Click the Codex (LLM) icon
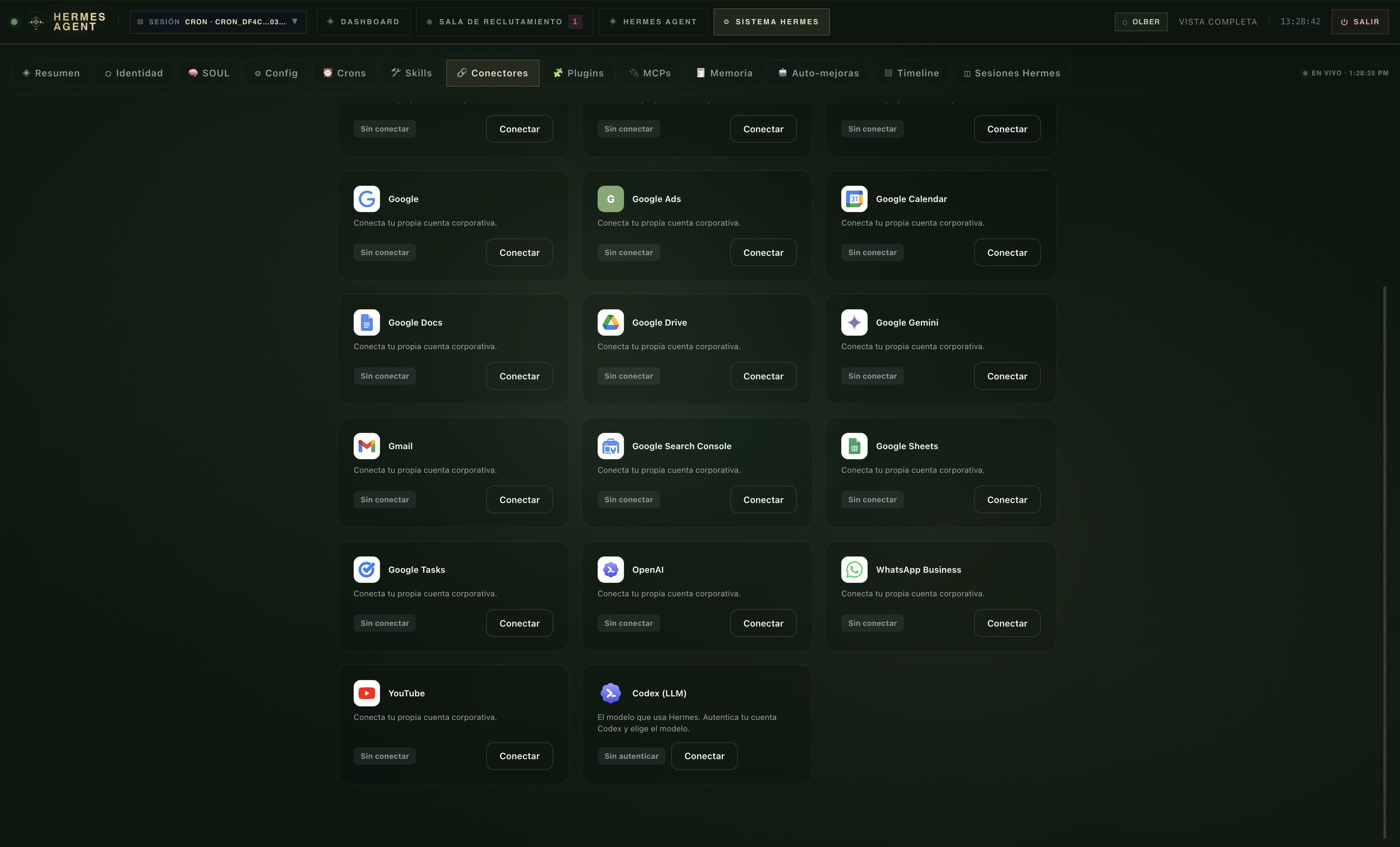This screenshot has width=1400, height=847. coord(610,693)
